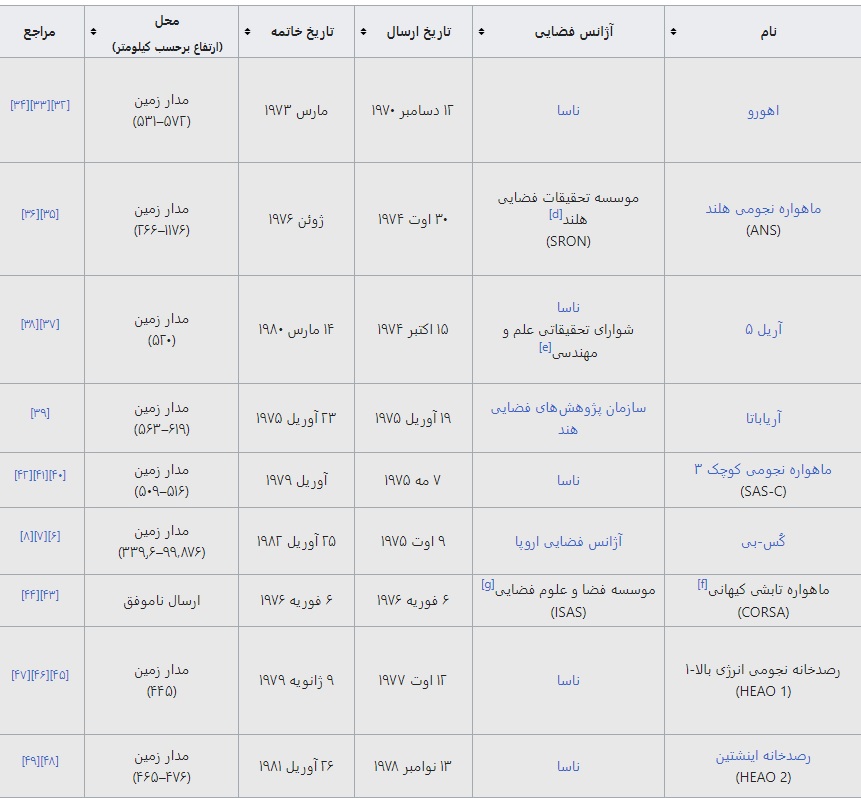Open reference [۴۰] in the SAS-C row
This screenshot has height=798, width=861.
pos(58,475)
